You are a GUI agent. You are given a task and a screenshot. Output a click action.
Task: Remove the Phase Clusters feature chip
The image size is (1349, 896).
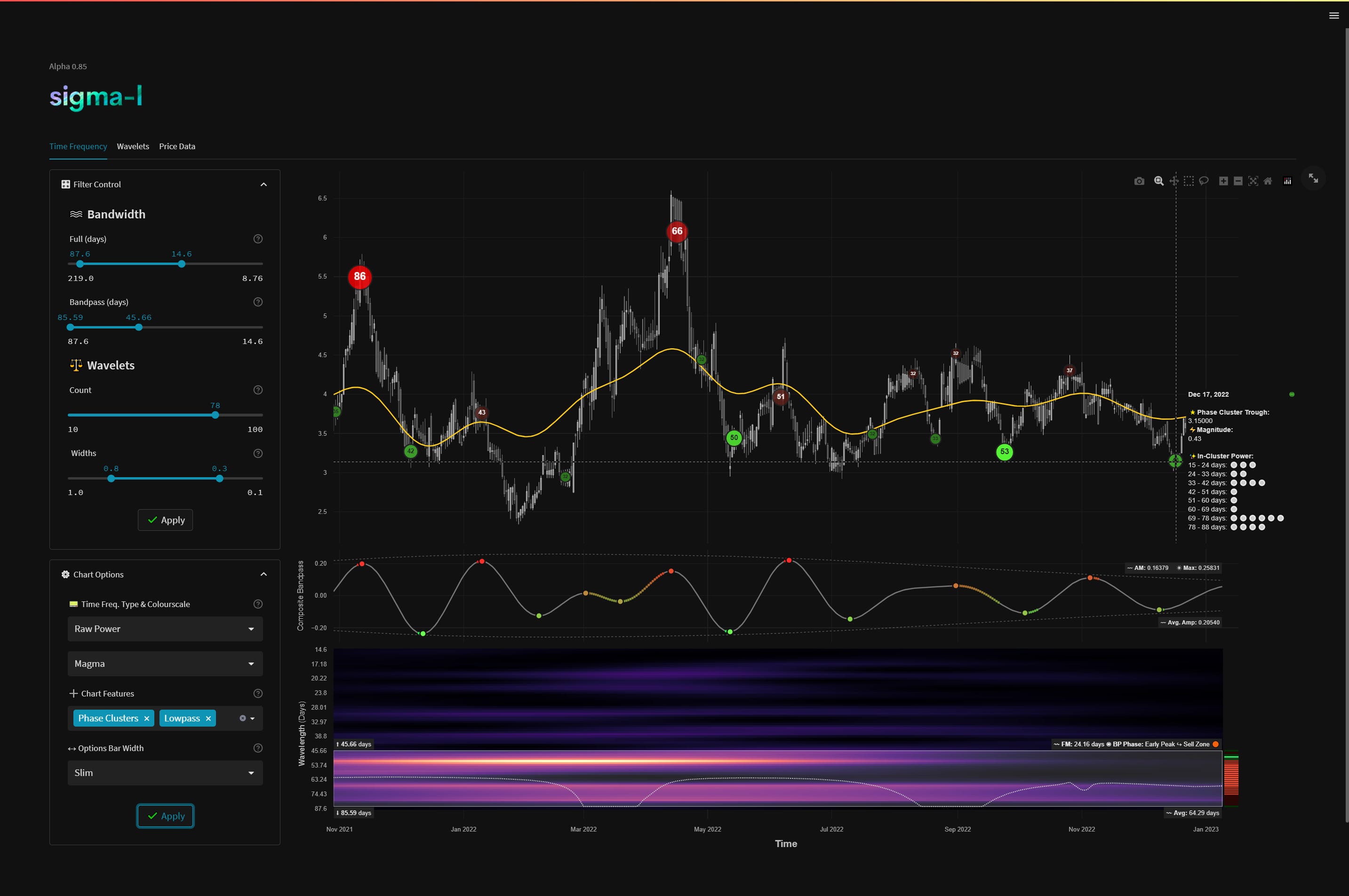(147, 718)
